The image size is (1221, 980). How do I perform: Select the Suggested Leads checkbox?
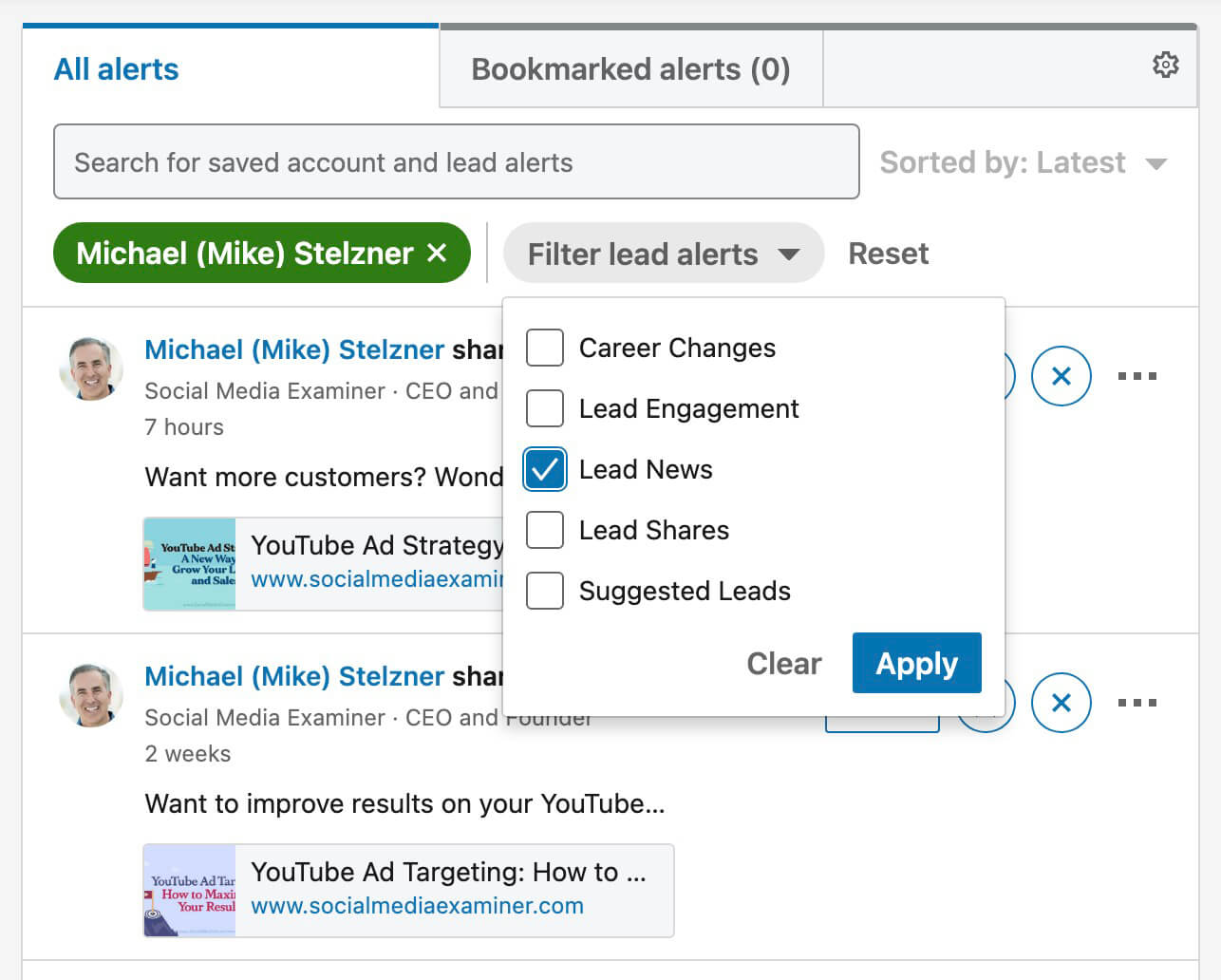545,591
